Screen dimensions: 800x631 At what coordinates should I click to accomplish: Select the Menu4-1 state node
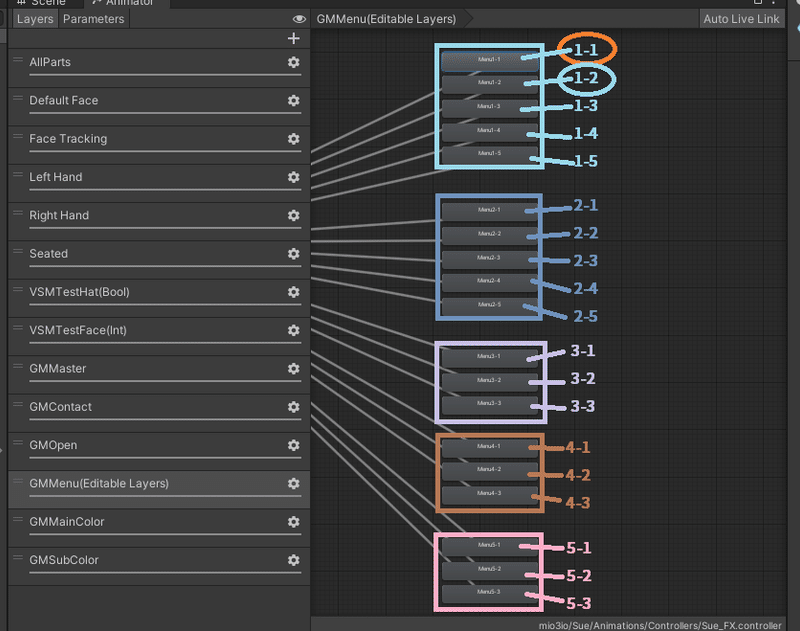click(490, 447)
